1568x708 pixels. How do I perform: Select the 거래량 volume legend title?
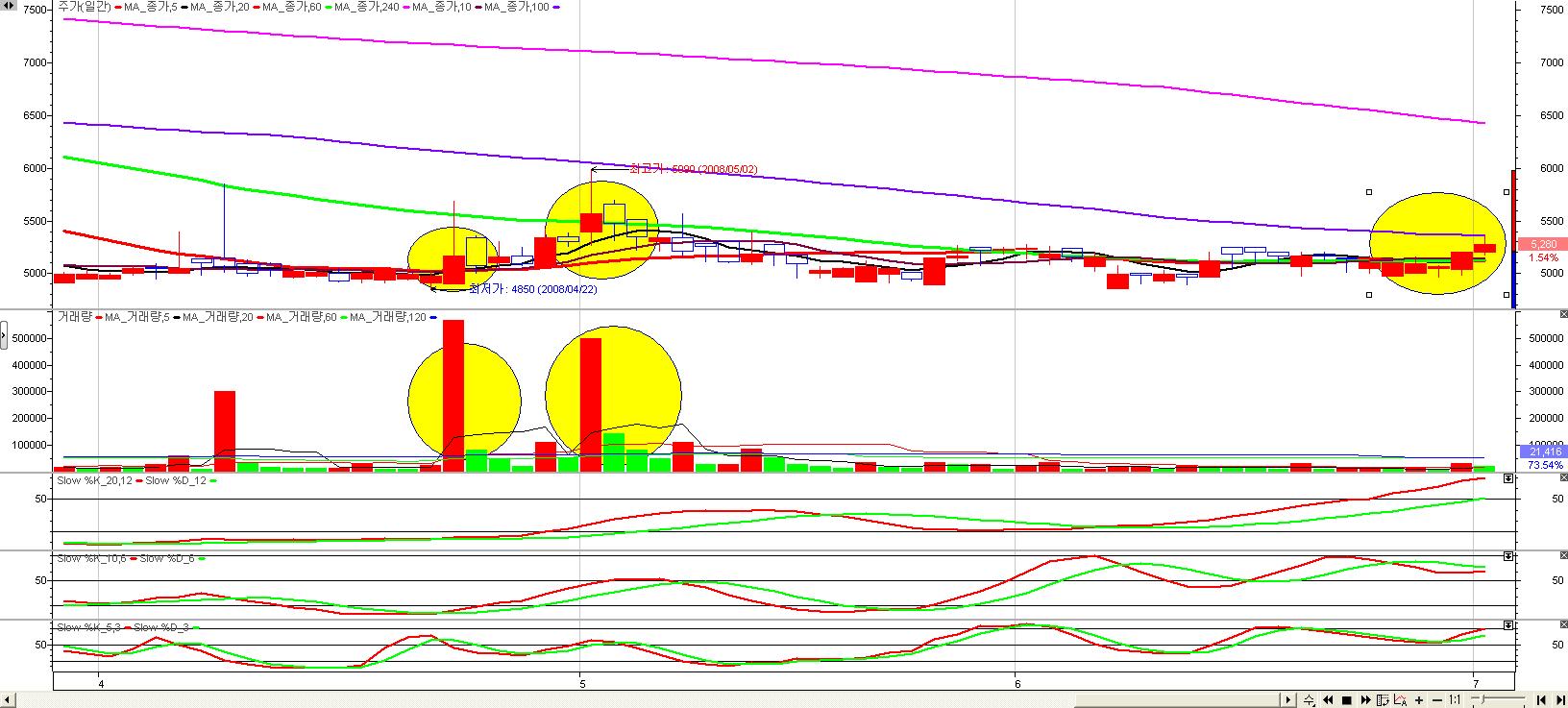click(x=74, y=316)
